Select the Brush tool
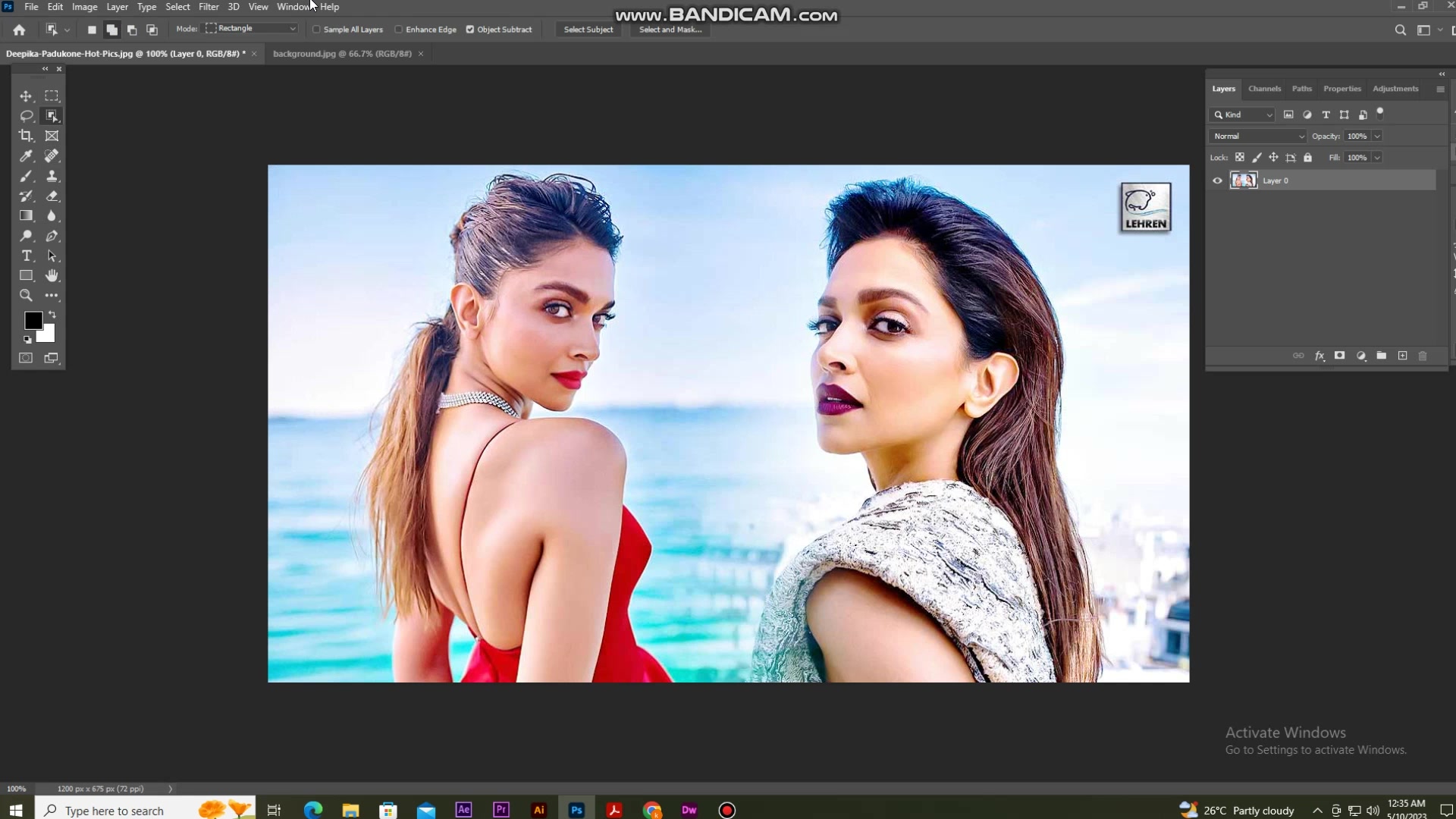Screen dimensions: 1456x819 [x=26, y=176]
